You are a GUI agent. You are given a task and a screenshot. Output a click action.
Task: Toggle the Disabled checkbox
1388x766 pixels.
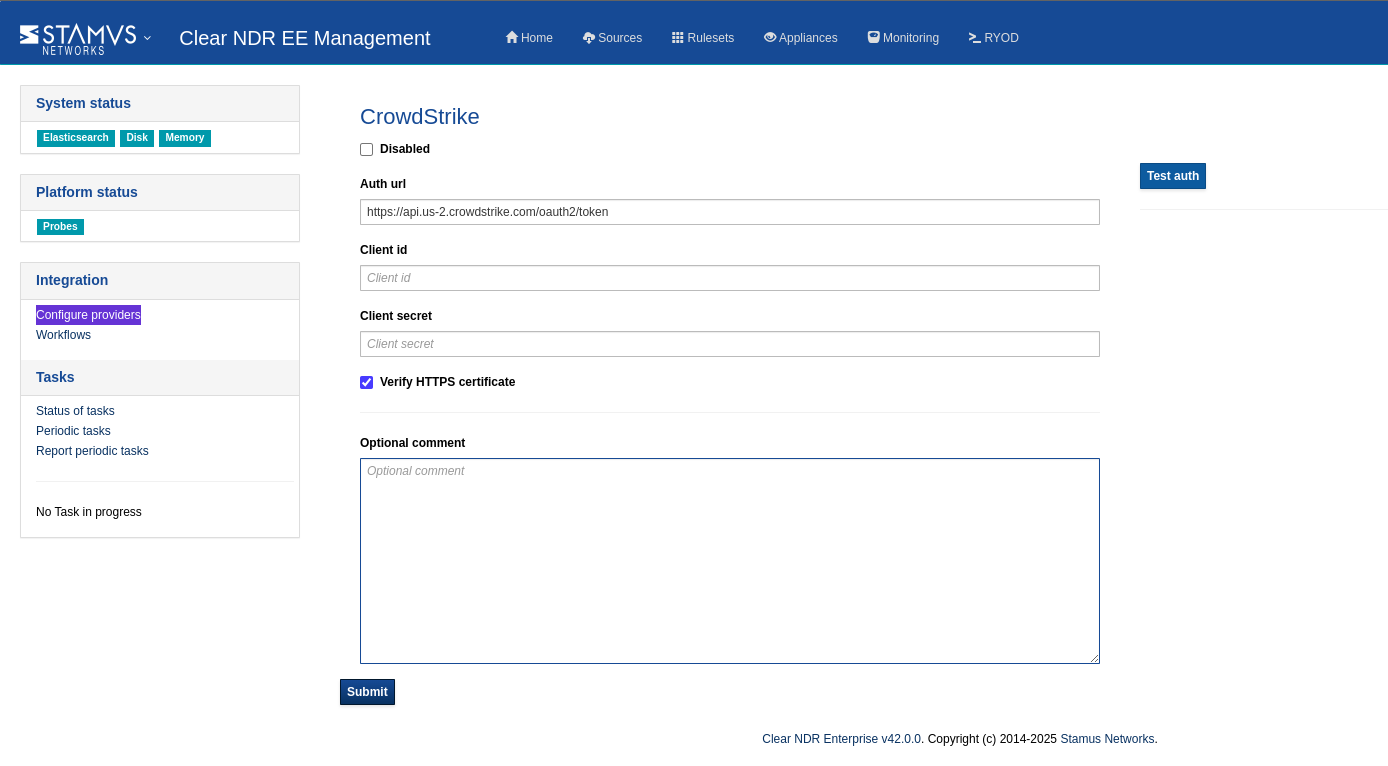click(x=367, y=149)
